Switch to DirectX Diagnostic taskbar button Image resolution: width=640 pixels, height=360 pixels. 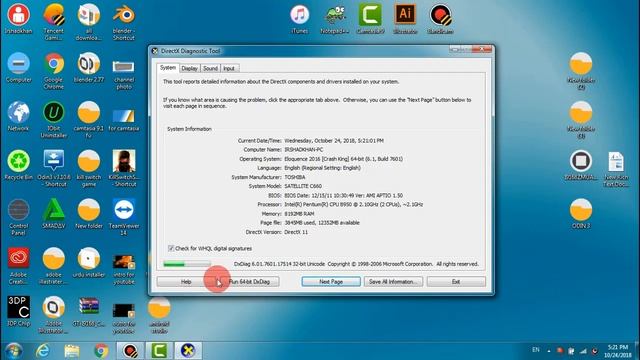[x=188, y=351]
